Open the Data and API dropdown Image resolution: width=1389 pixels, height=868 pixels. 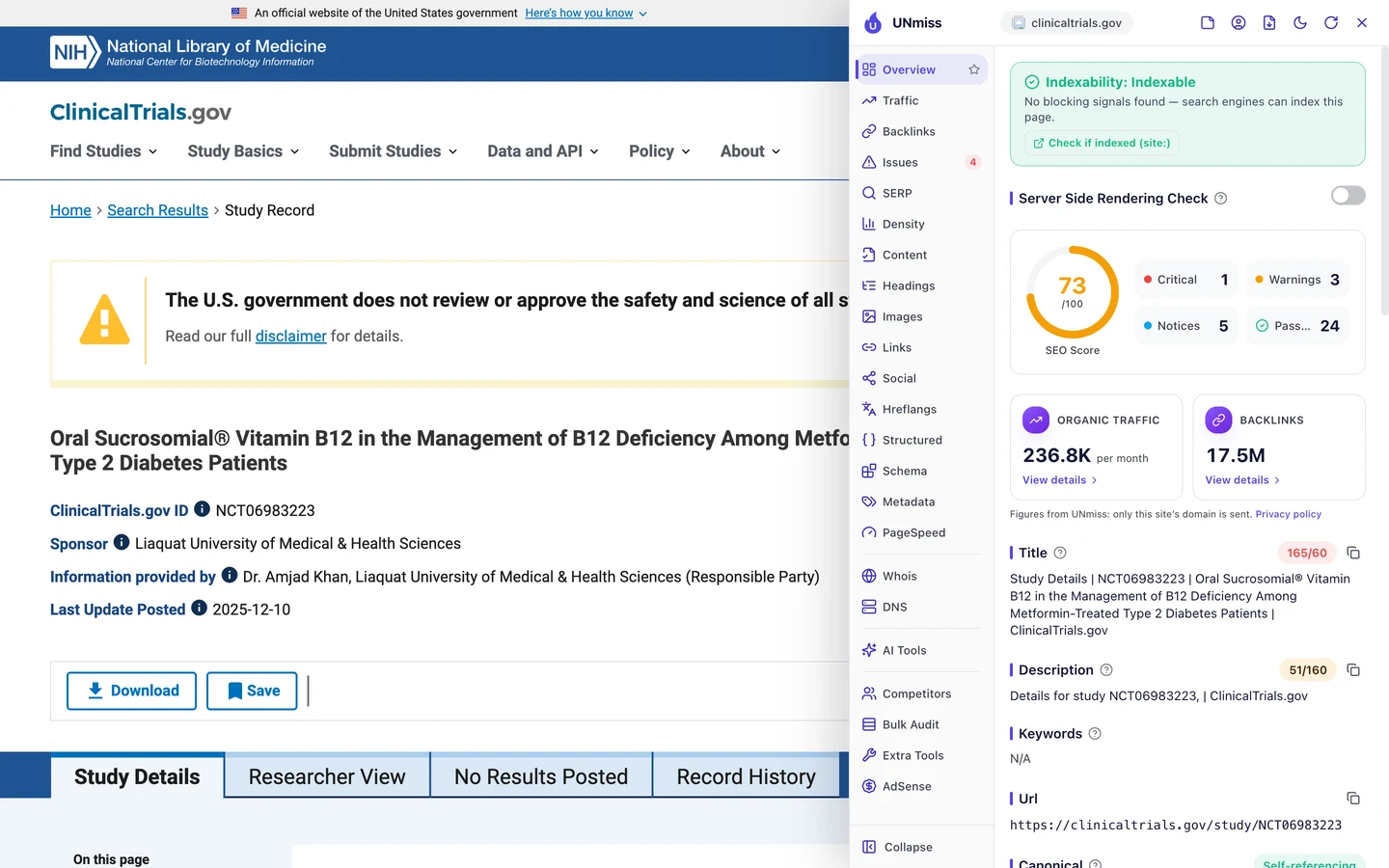pos(543,151)
